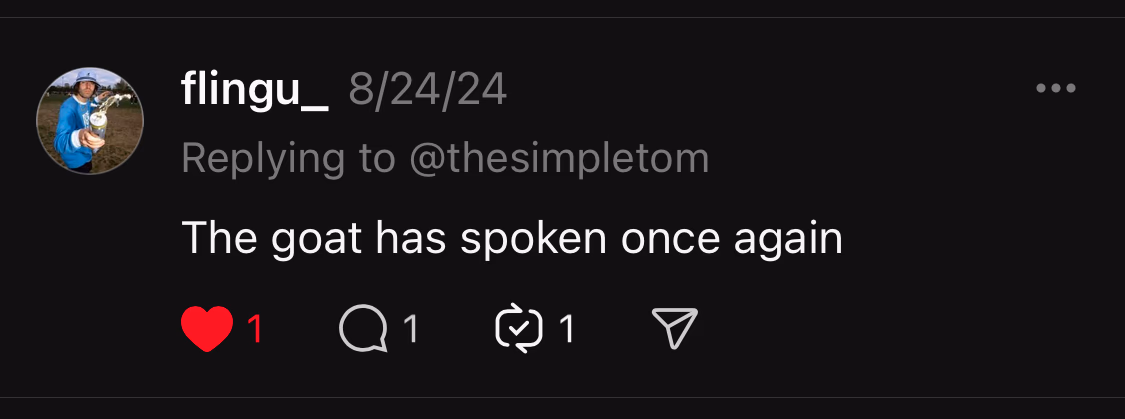
Task: Open the reply speech bubble icon
Action: pyautogui.click(x=363, y=329)
